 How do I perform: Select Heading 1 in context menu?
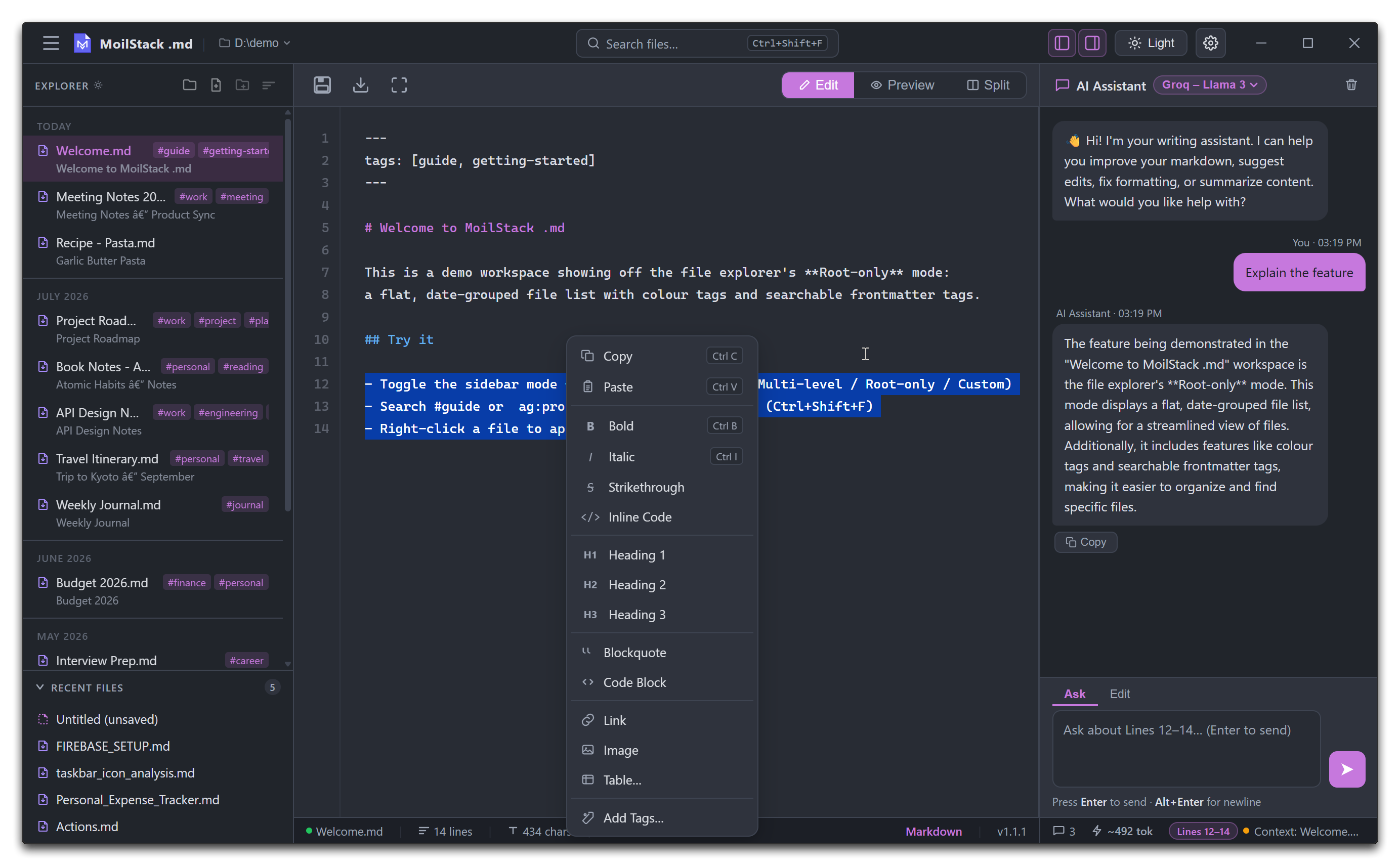(662, 555)
